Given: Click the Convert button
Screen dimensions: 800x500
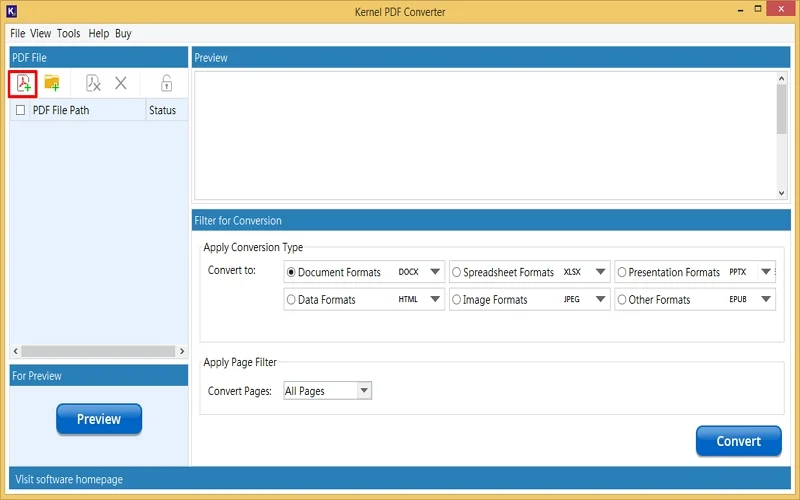Looking at the screenshot, I should [738, 441].
